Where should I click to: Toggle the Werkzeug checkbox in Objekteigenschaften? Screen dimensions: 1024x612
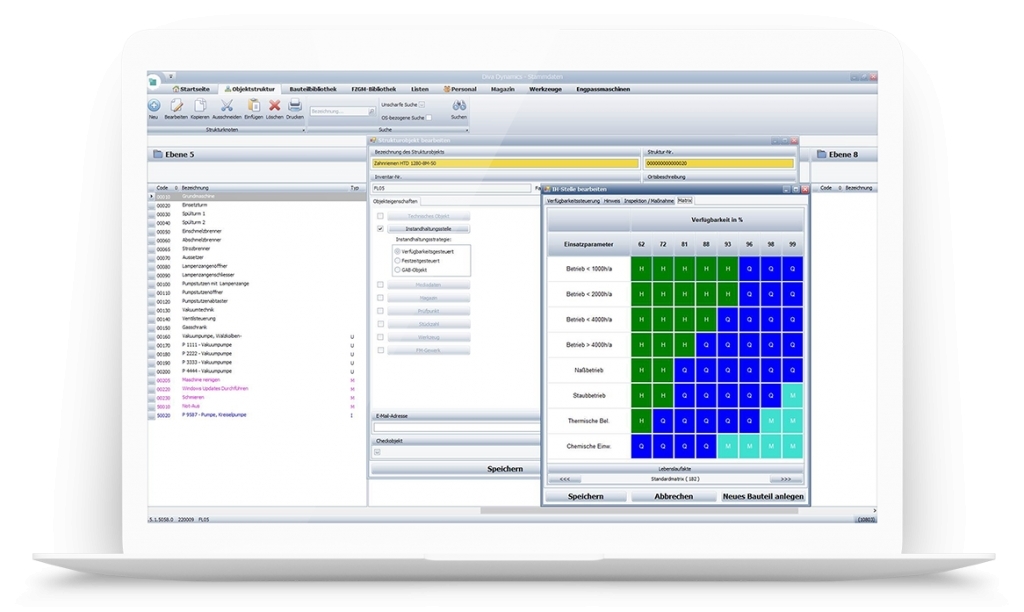(x=380, y=337)
